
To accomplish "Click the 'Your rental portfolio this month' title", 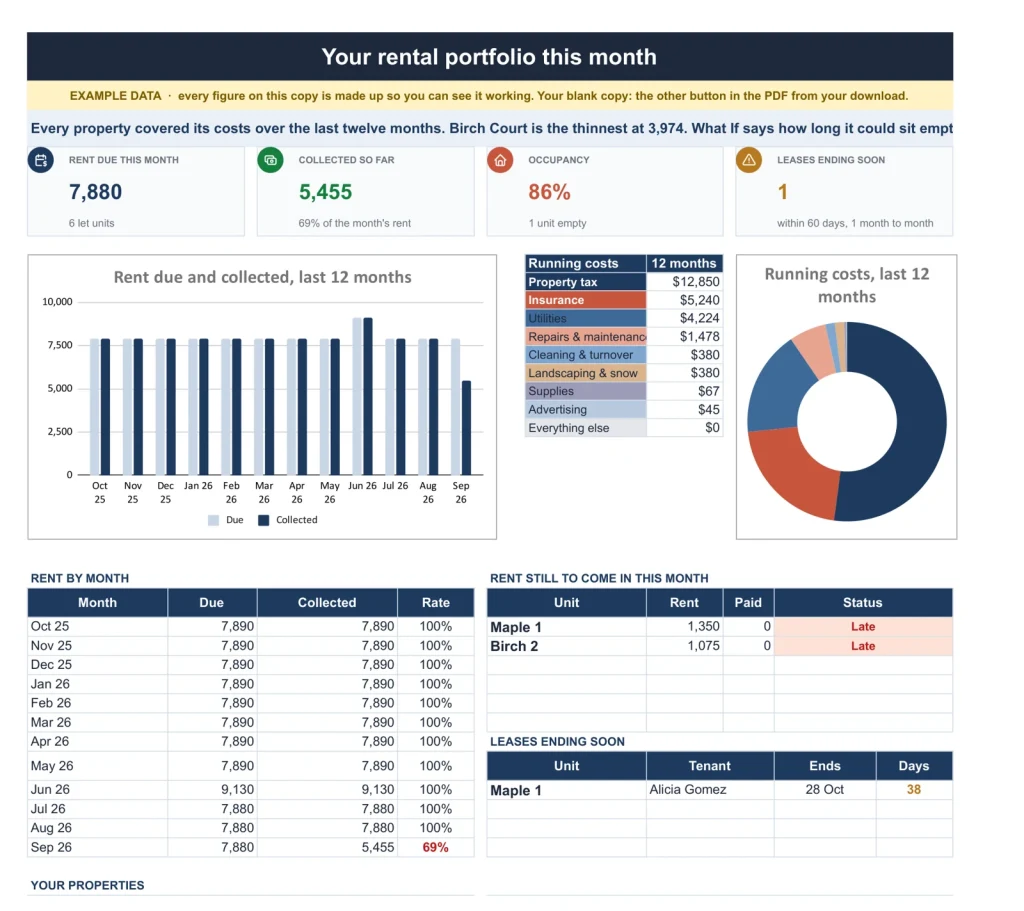I will click(489, 57).
